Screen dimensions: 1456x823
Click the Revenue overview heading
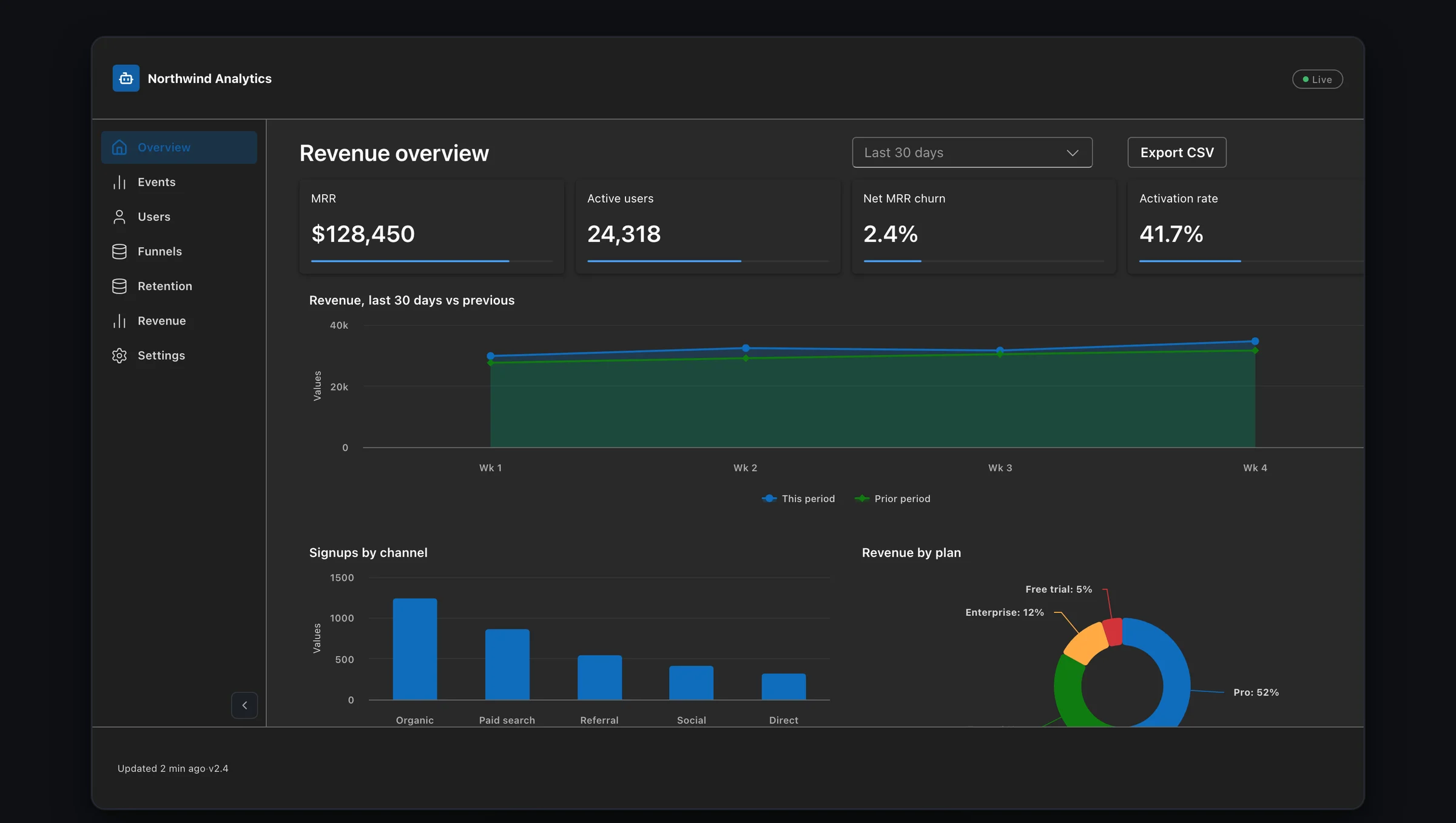tap(394, 153)
